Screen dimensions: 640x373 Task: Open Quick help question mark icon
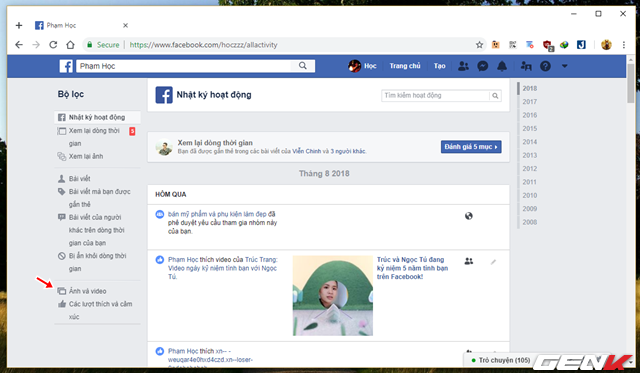coord(545,66)
